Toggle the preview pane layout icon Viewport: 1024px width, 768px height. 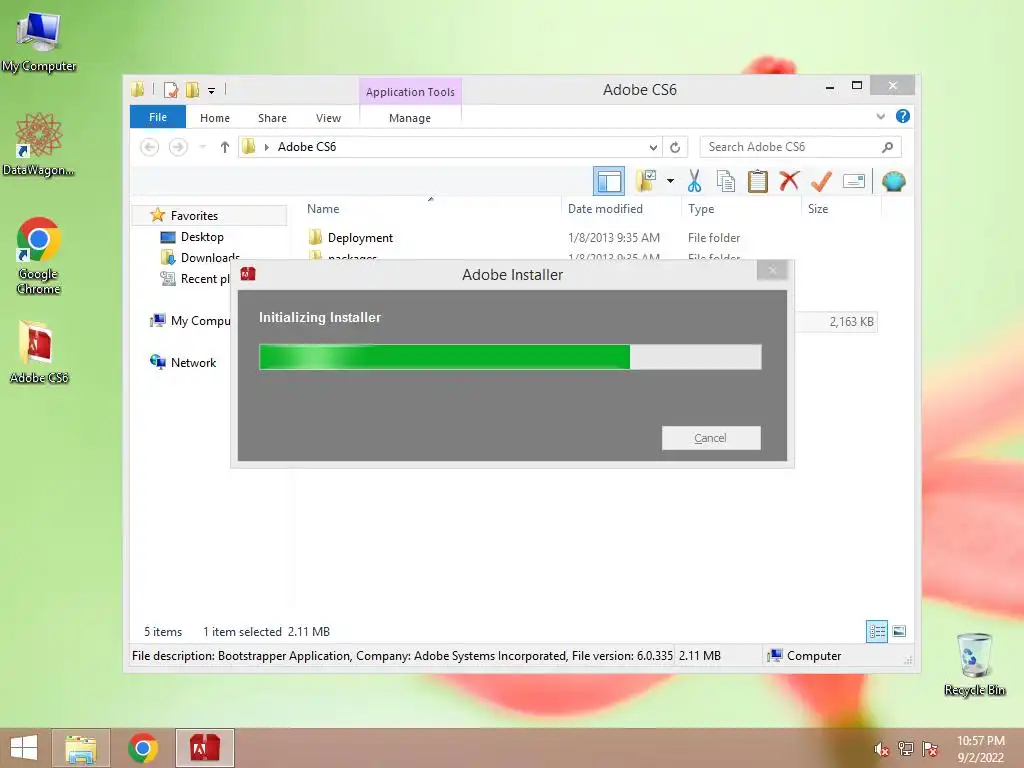click(609, 181)
